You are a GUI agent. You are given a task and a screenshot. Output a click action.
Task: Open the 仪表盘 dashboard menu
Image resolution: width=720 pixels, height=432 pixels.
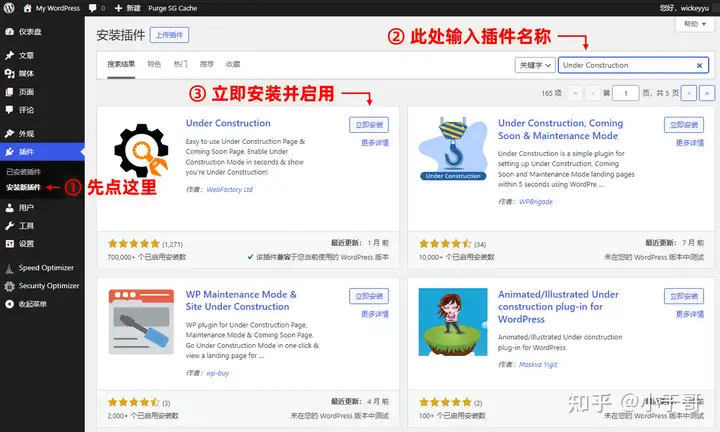[x=42, y=32]
